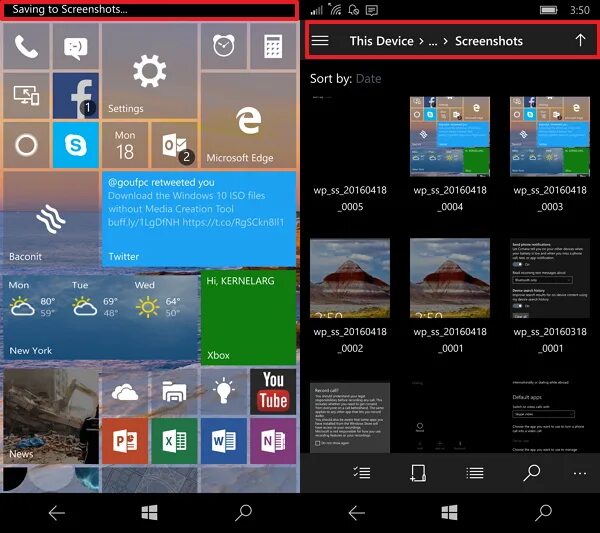Screen dimensions: 600x533
Task: Open the Excel tile
Action: pyautogui.click(x=174, y=441)
